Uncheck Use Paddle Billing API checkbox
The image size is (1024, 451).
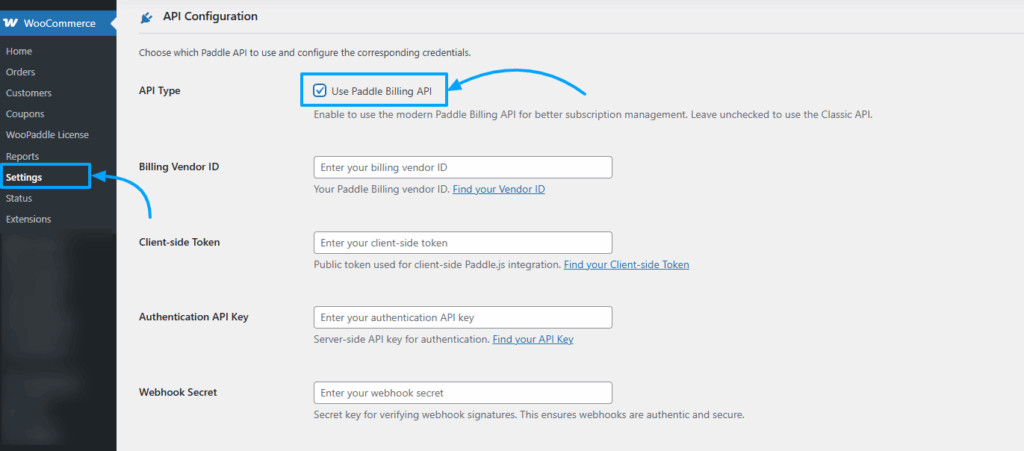coord(320,91)
